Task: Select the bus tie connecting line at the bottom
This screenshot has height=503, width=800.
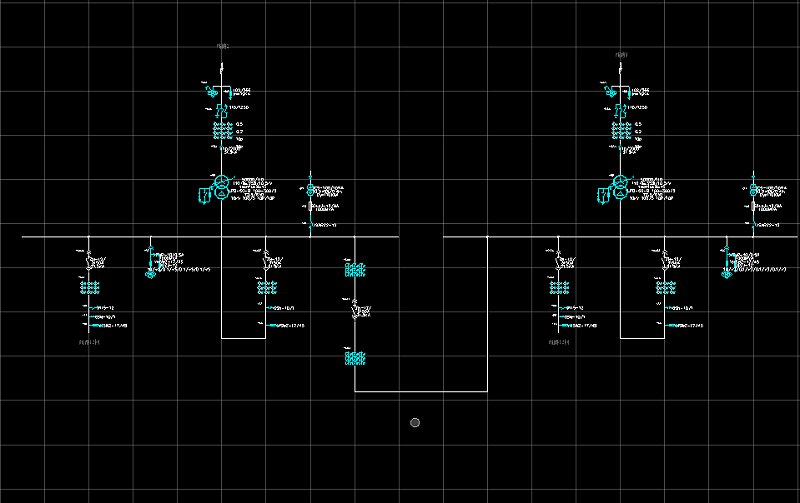Action: [x=421, y=391]
